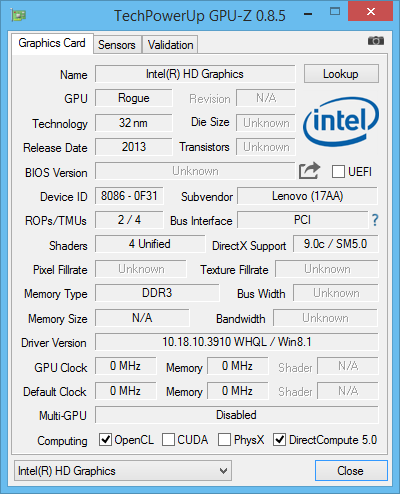Click the Technology field 32 nm

click(134, 123)
